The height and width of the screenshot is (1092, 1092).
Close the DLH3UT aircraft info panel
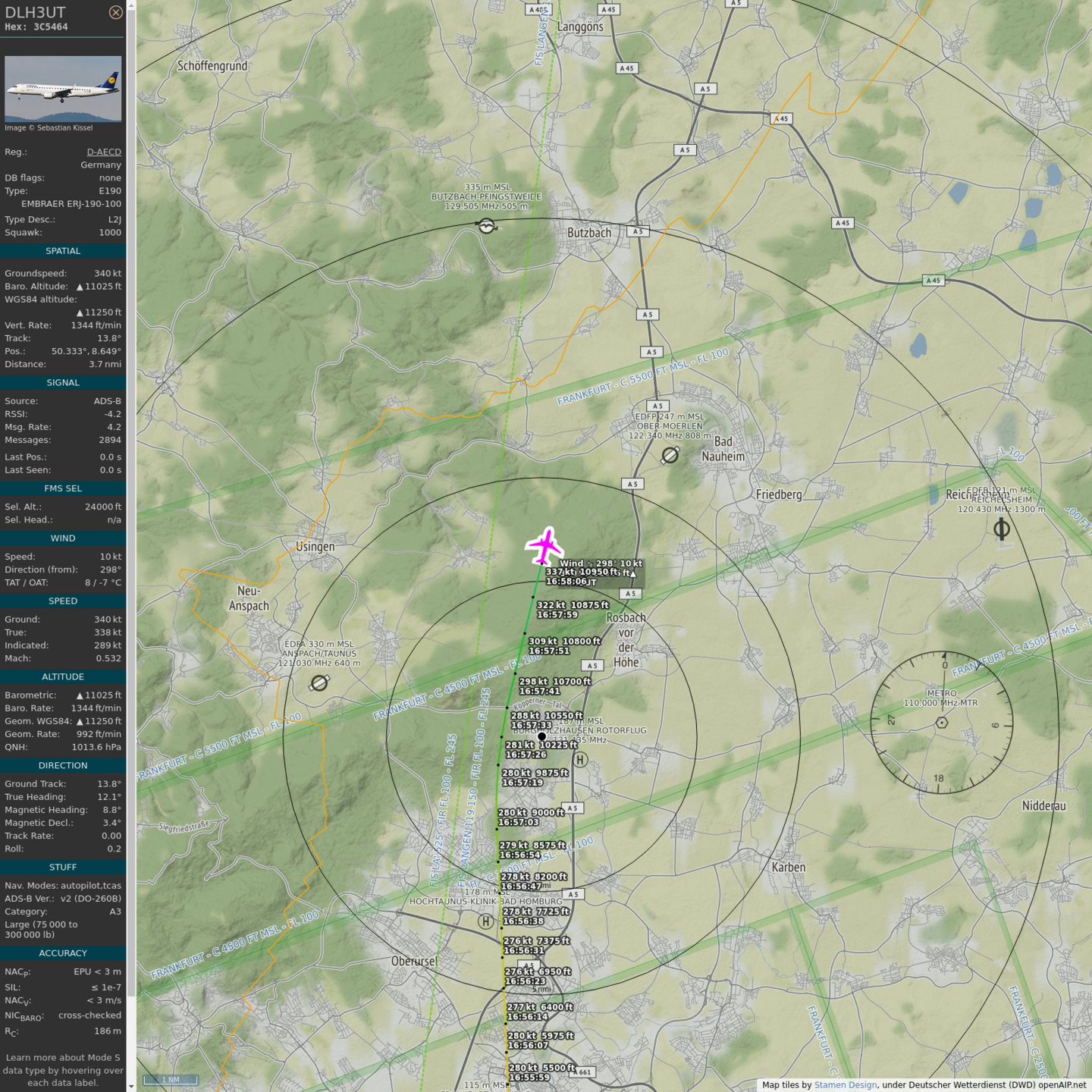pyautogui.click(x=115, y=12)
